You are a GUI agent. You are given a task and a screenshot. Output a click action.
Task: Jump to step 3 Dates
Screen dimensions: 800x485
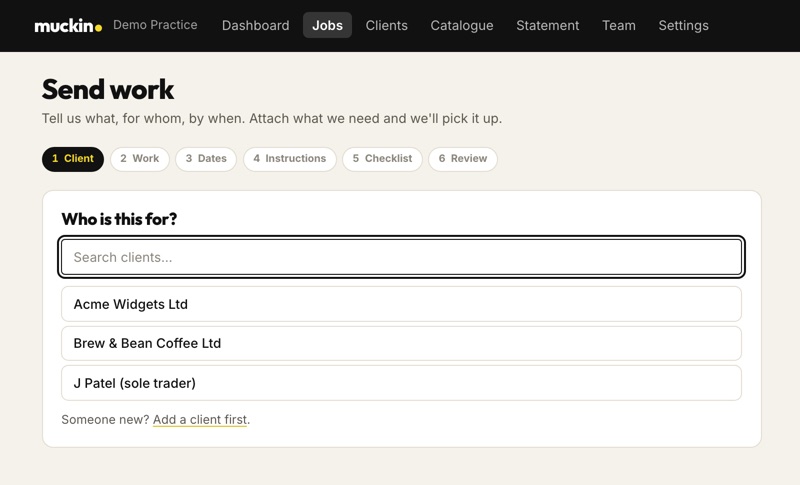pyautogui.click(x=206, y=159)
